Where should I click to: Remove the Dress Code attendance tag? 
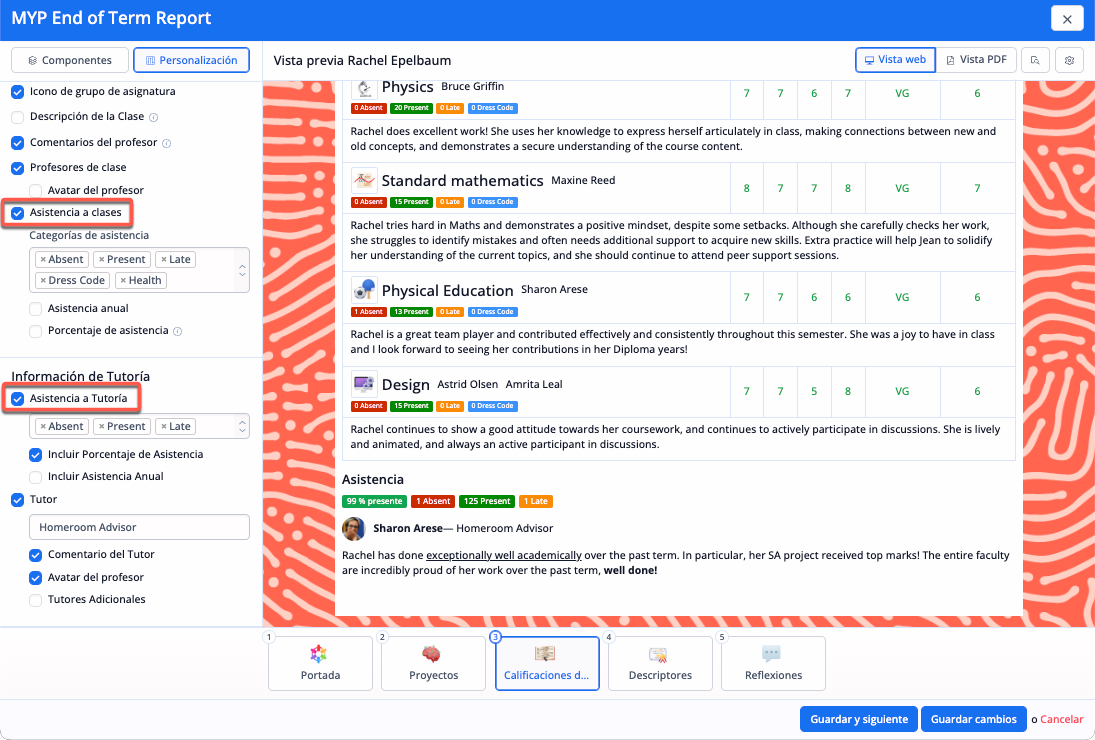point(43,281)
